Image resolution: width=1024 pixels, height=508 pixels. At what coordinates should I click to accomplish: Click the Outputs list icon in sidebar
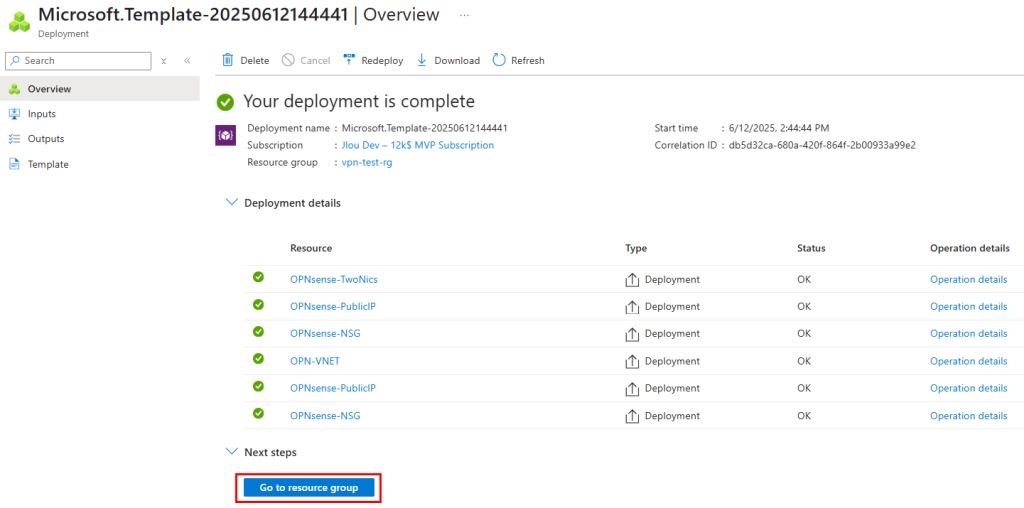(x=14, y=139)
